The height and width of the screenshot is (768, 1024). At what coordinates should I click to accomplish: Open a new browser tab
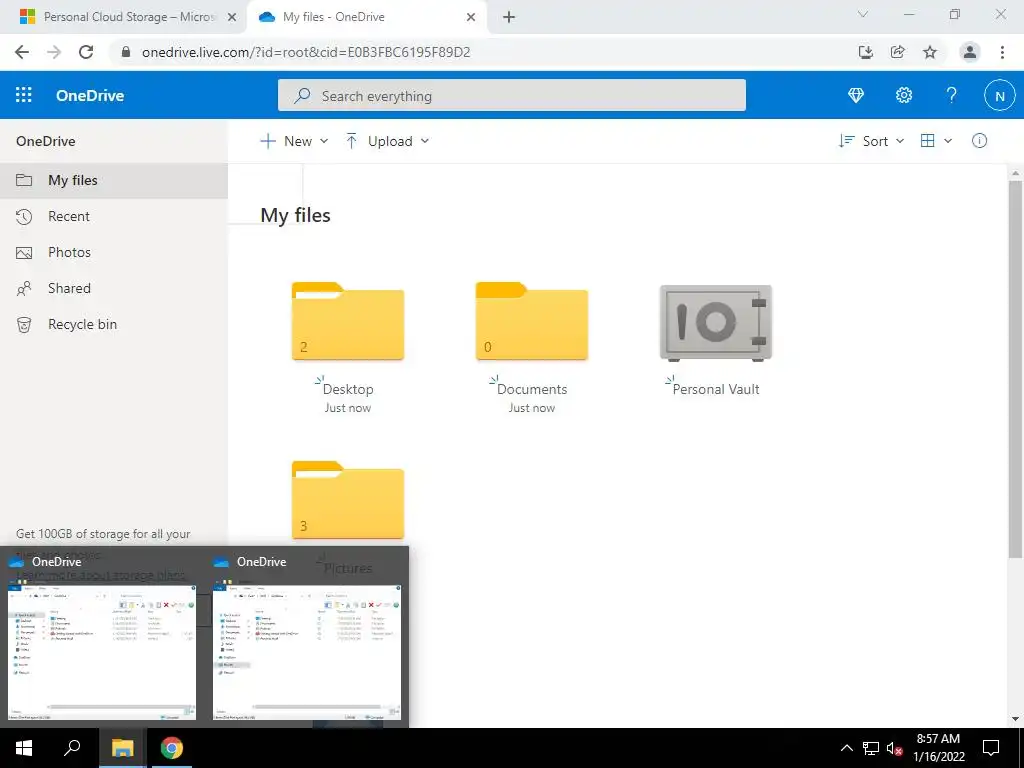tap(509, 17)
